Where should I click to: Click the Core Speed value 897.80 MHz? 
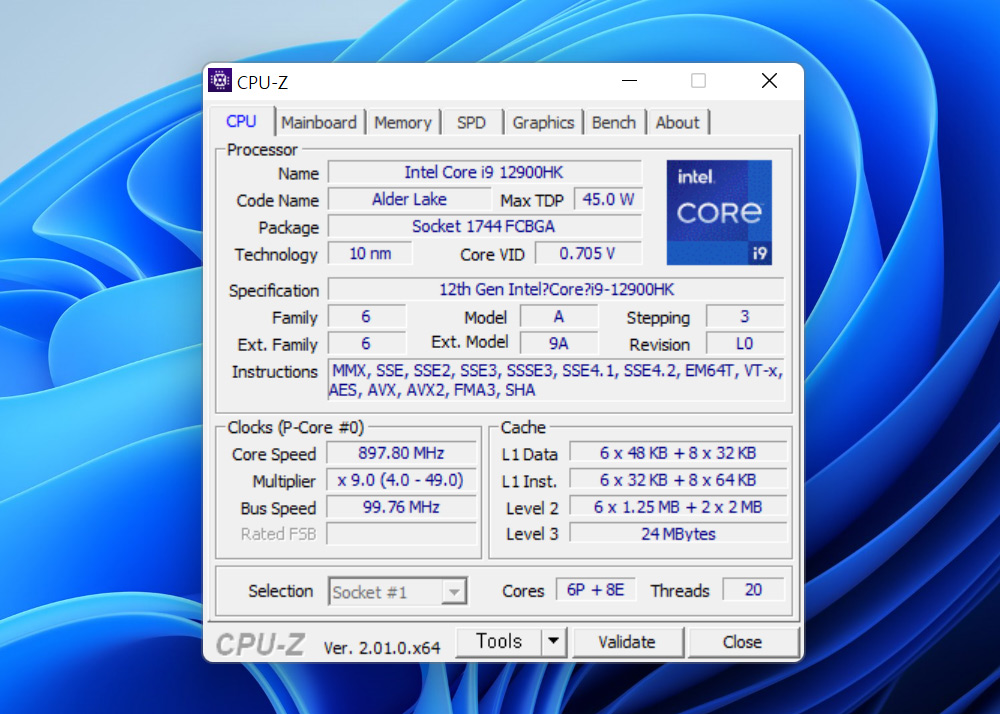pyautogui.click(x=401, y=453)
